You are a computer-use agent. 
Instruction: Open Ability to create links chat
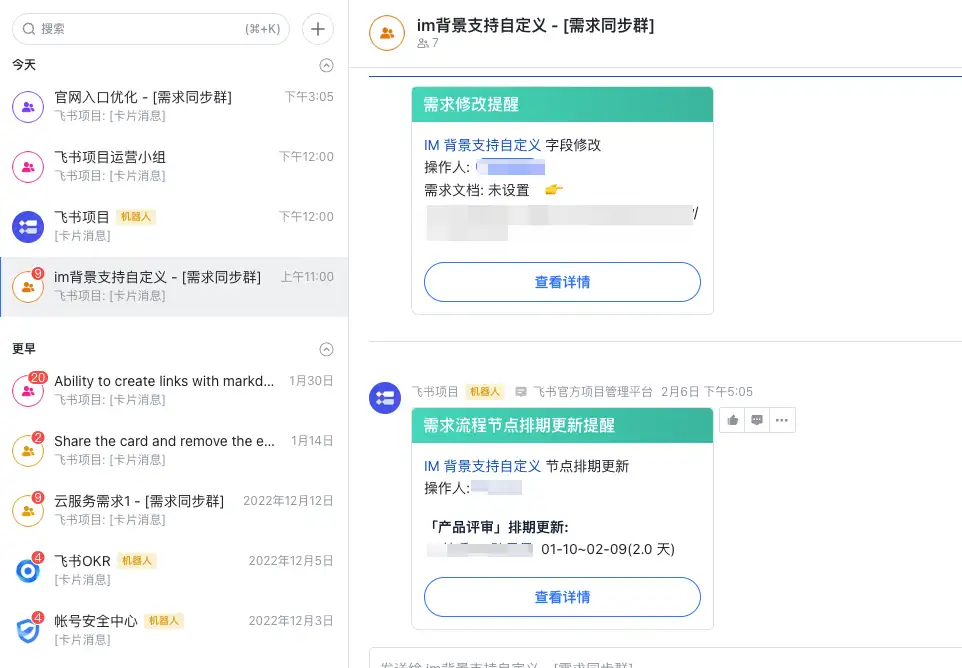click(174, 391)
